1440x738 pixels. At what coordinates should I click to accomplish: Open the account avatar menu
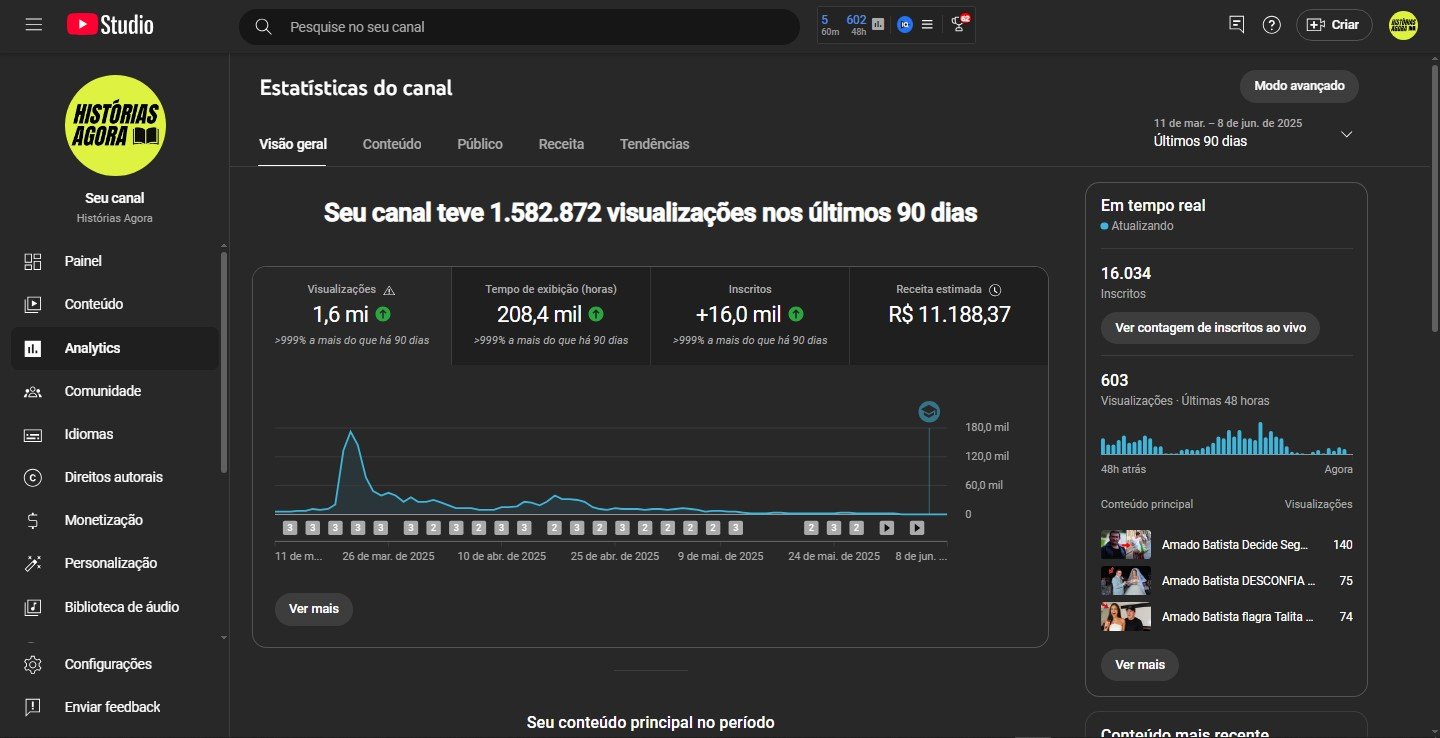point(1403,25)
